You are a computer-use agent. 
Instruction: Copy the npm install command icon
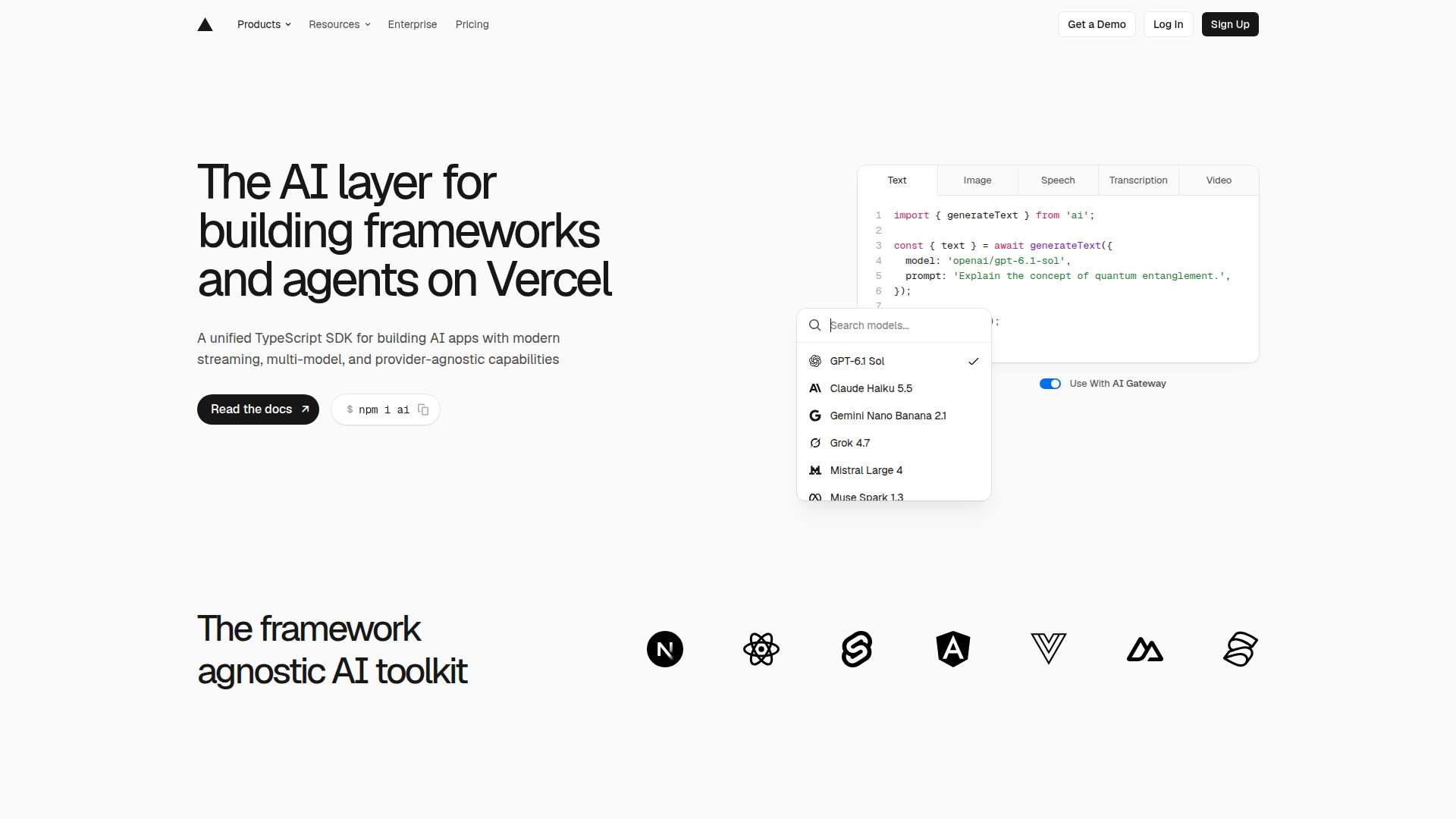pyautogui.click(x=423, y=409)
